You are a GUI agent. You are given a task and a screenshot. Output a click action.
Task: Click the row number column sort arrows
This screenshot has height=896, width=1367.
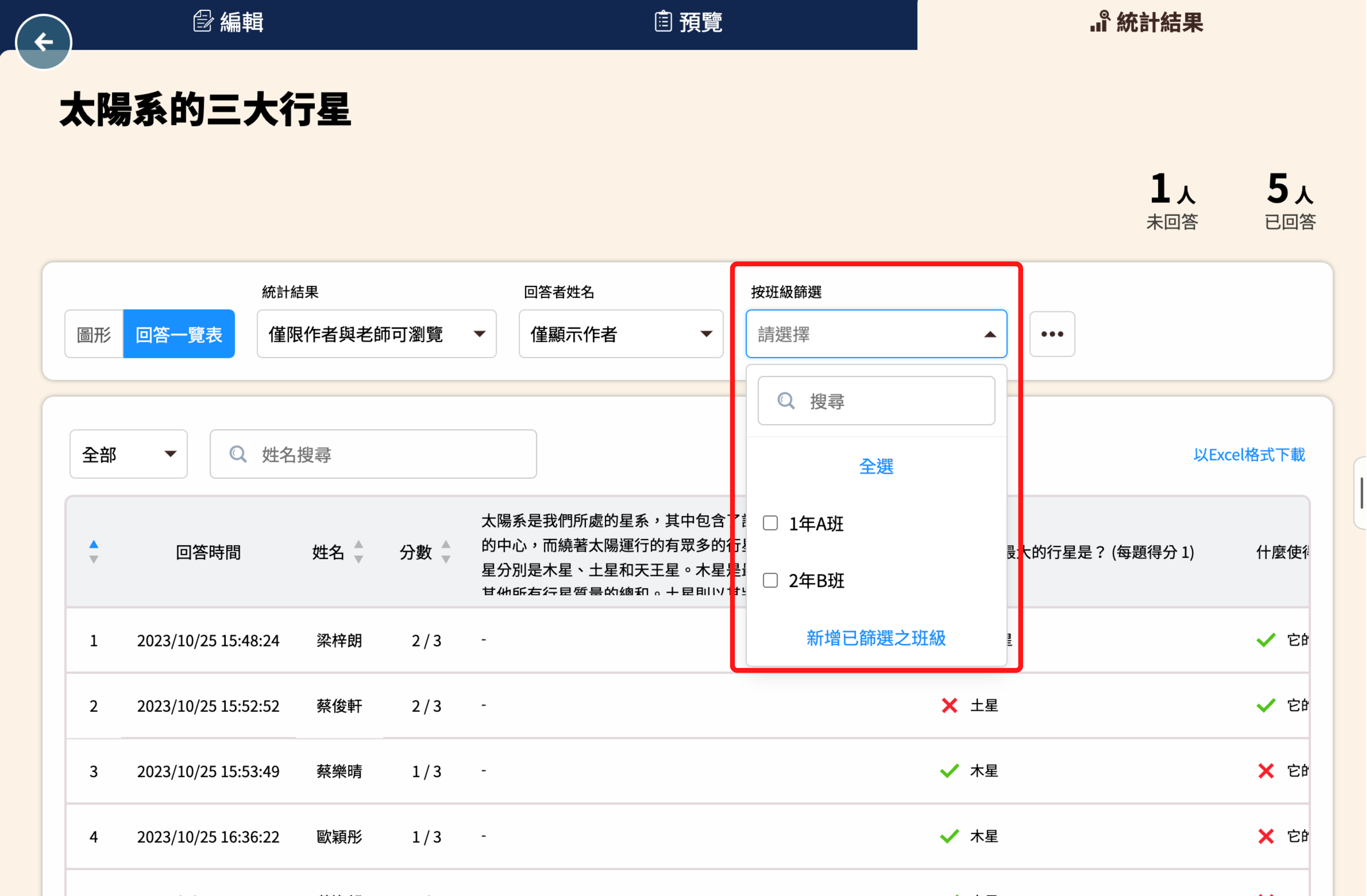pos(94,552)
